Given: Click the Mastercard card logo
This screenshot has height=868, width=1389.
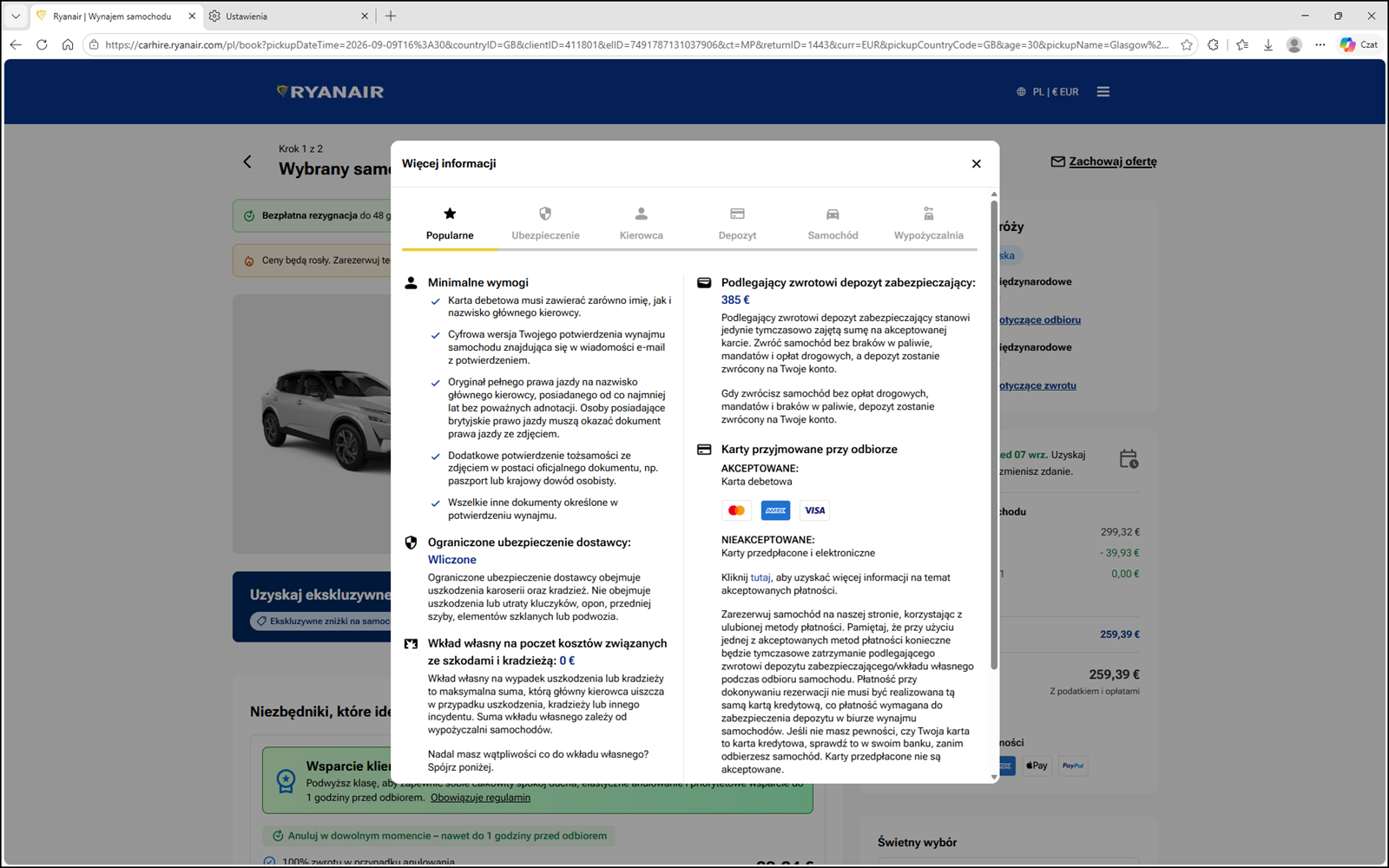Looking at the screenshot, I should click(736, 510).
